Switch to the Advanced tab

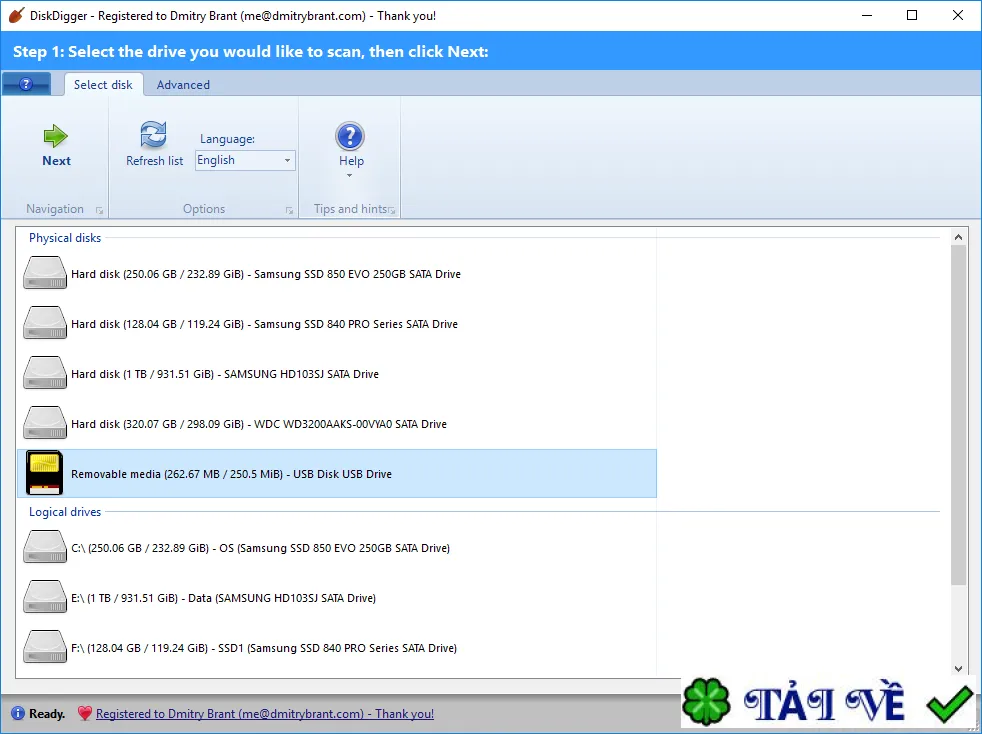click(183, 85)
